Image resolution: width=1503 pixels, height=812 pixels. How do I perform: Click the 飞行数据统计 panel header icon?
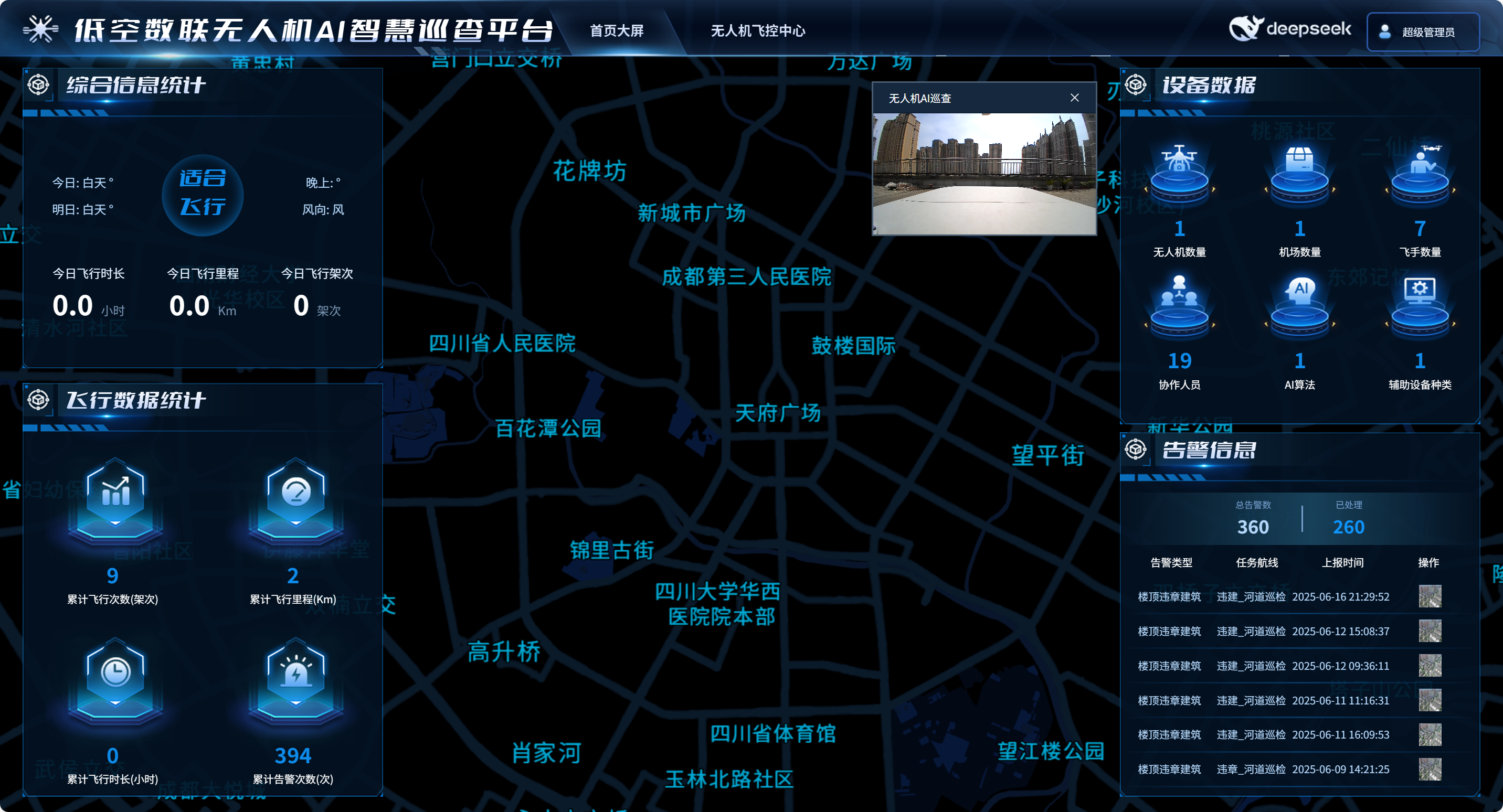click(38, 400)
